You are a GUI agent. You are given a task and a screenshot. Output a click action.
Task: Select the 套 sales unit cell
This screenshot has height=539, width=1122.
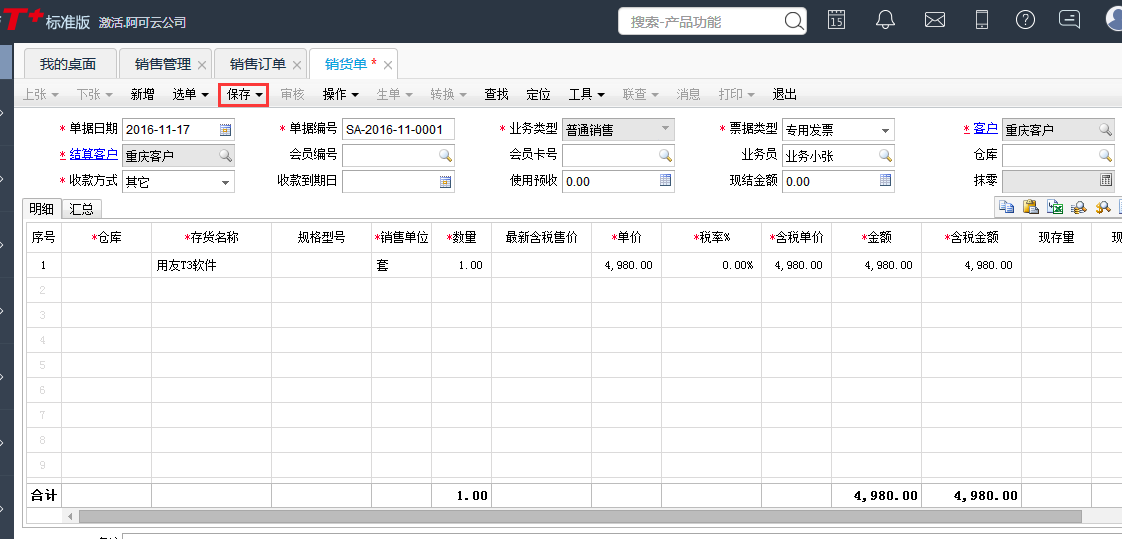point(401,265)
